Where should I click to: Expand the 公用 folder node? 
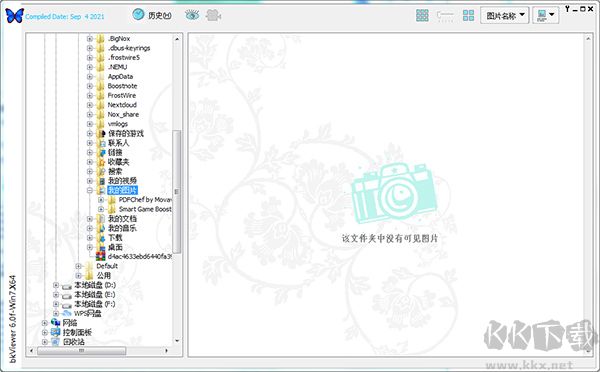[x=78, y=276]
